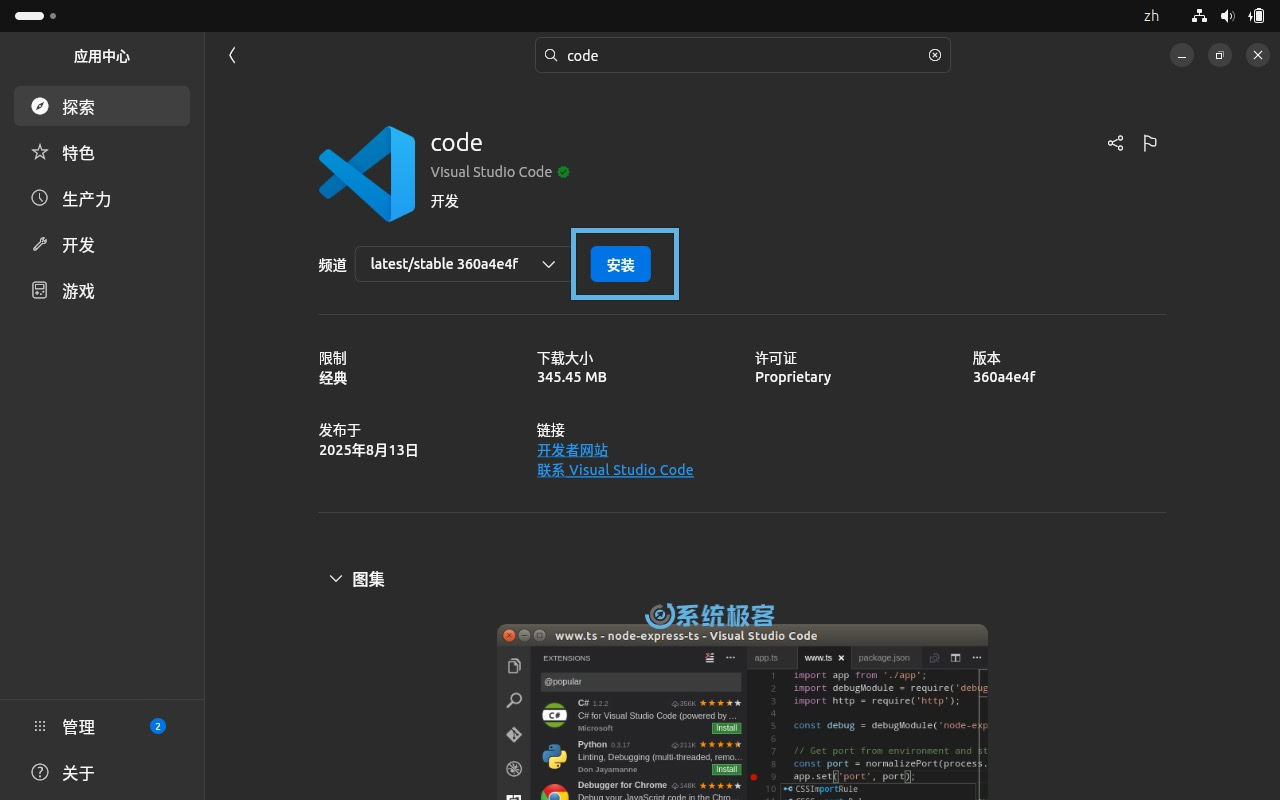Click the star icon beside 特色

[x=40, y=152]
